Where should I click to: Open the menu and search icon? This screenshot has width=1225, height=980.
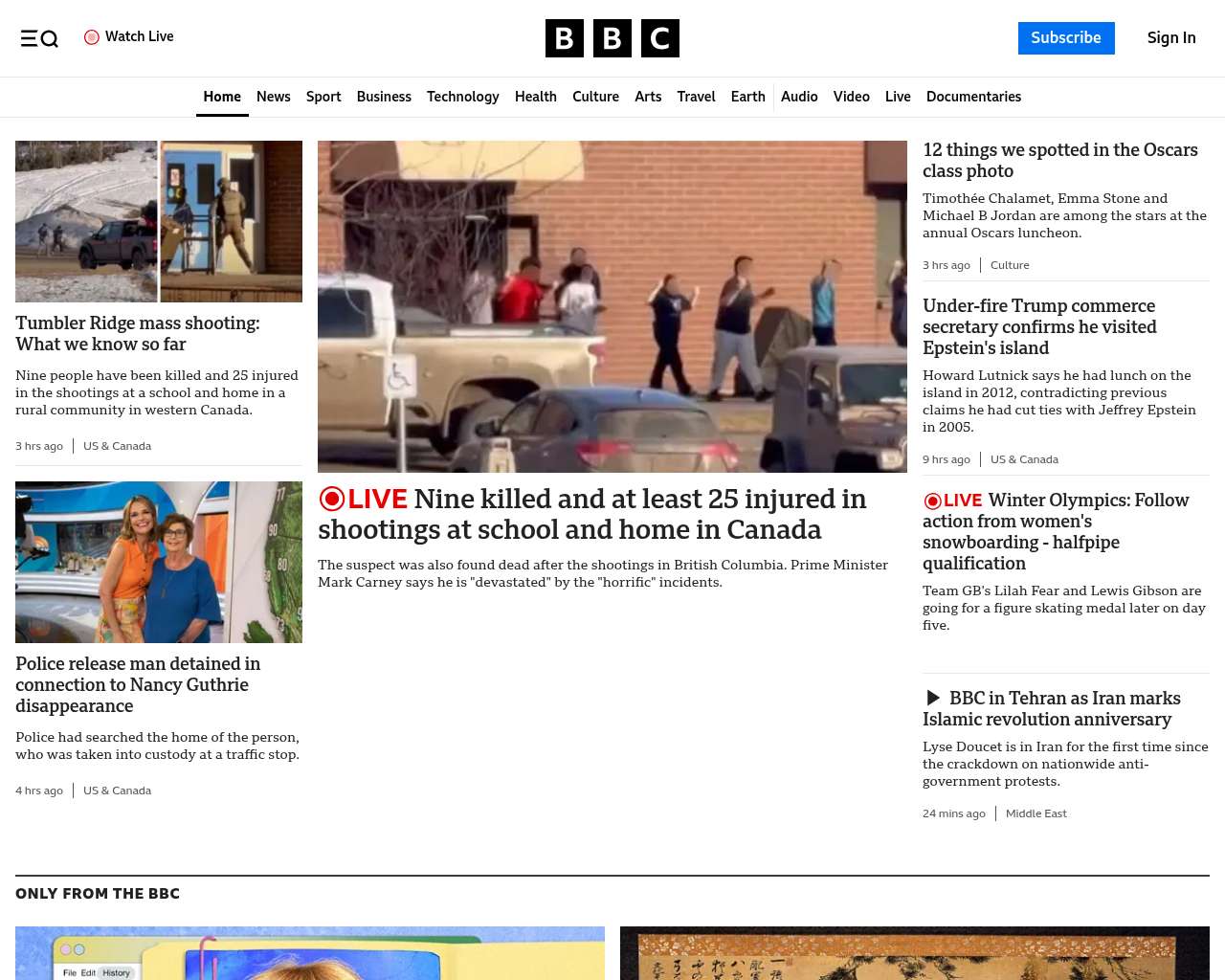tap(39, 38)
